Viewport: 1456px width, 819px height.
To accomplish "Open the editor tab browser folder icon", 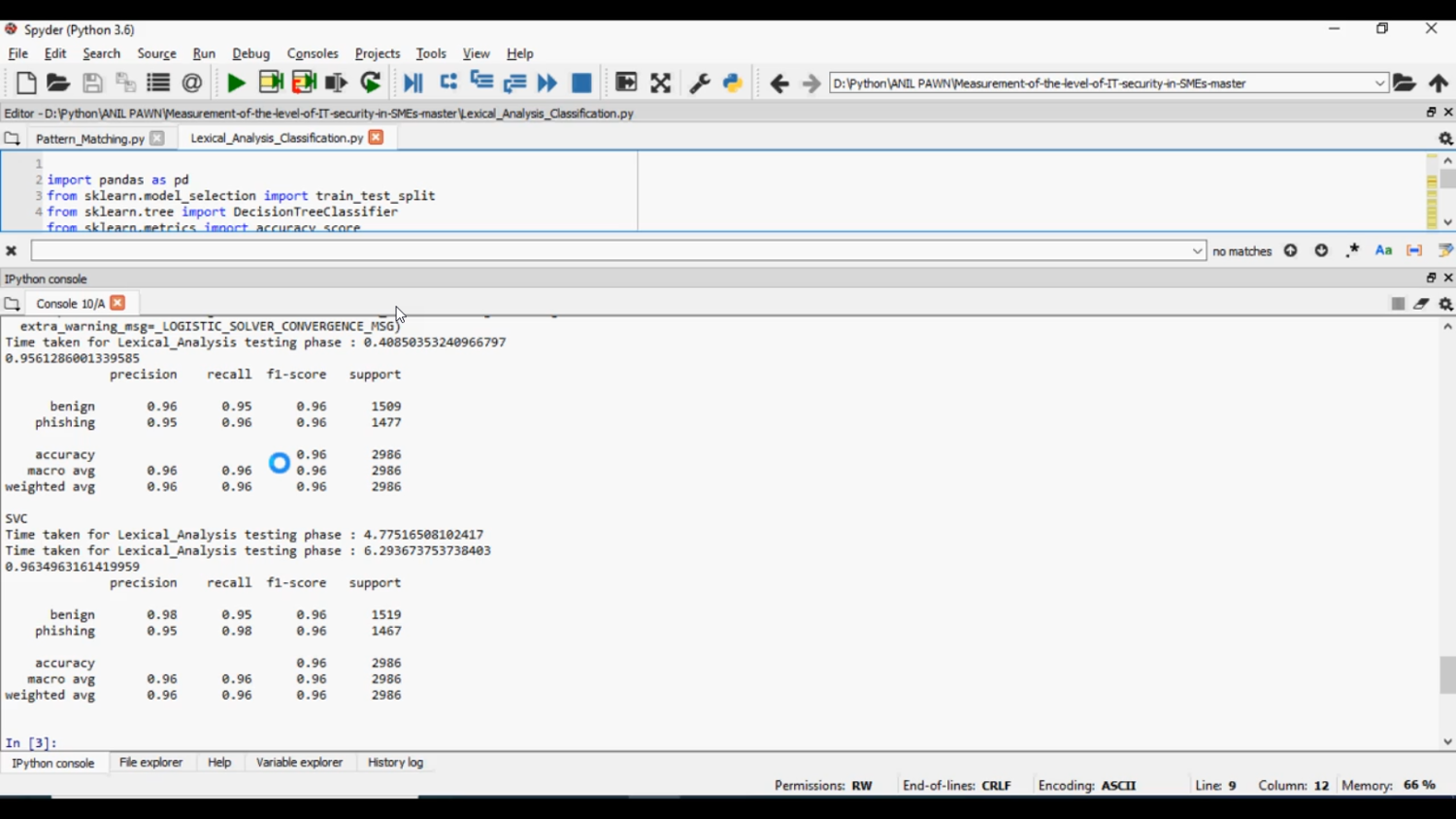I will pyautogui.click(x=12, y=138).
